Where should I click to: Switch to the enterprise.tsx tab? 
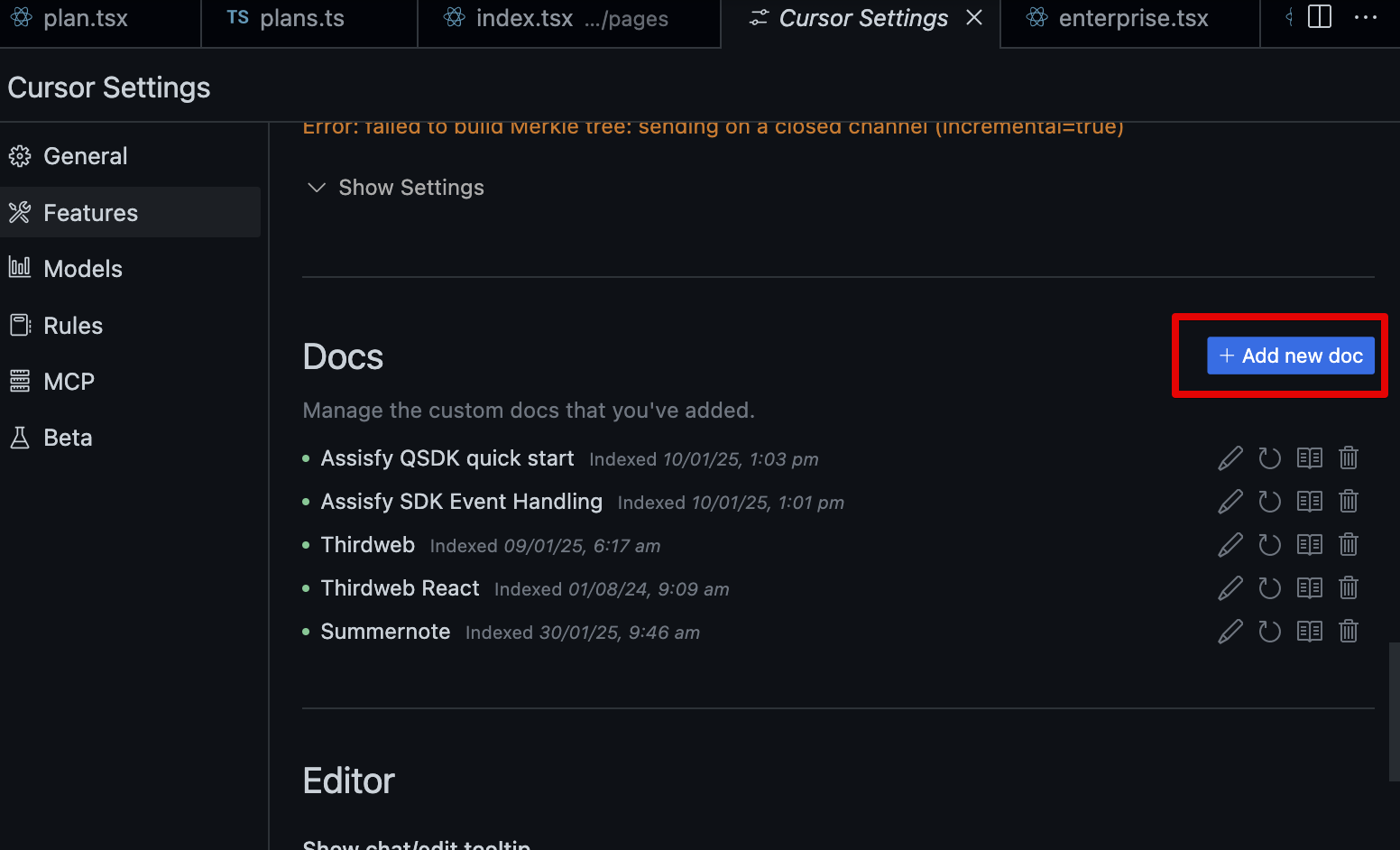pos(1132,18)
